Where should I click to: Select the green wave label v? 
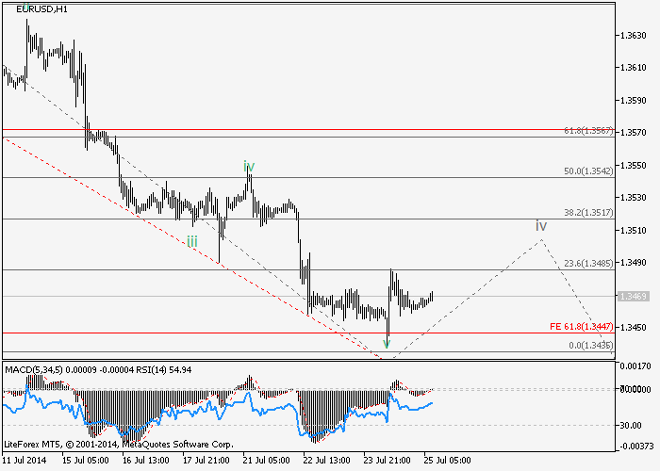click(386, 344)
